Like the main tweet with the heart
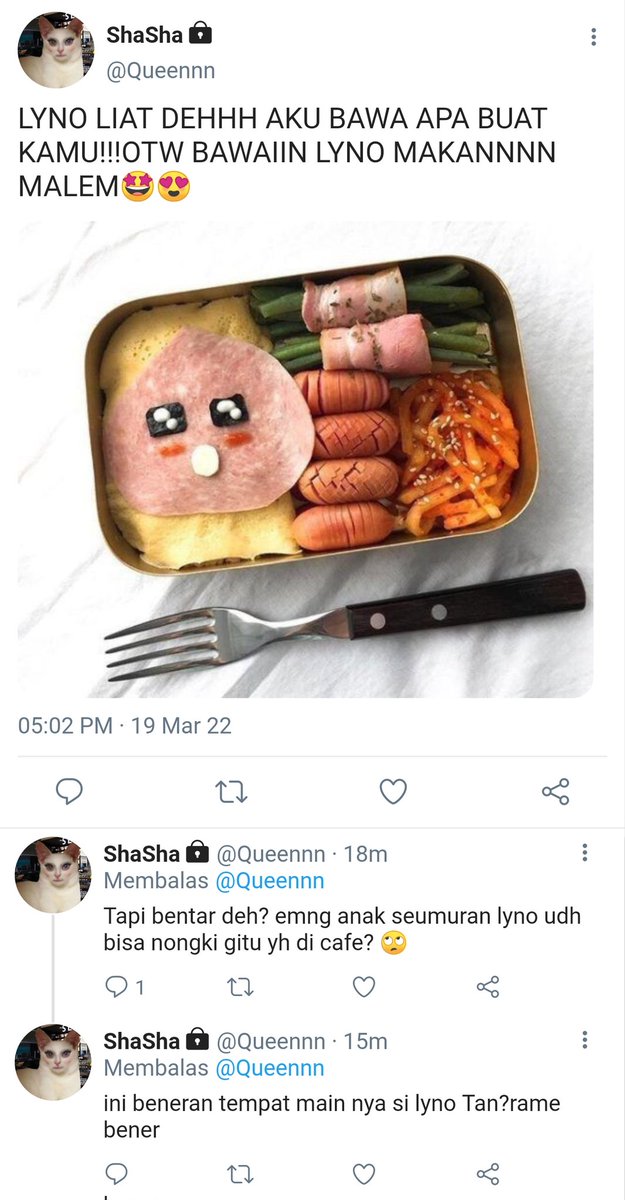 (x=393, y=792)
